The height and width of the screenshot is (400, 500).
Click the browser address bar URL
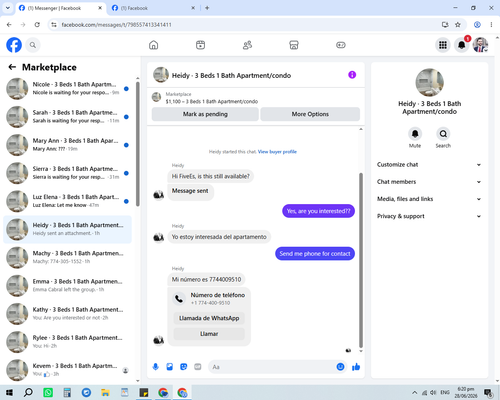tap(116, 25)
